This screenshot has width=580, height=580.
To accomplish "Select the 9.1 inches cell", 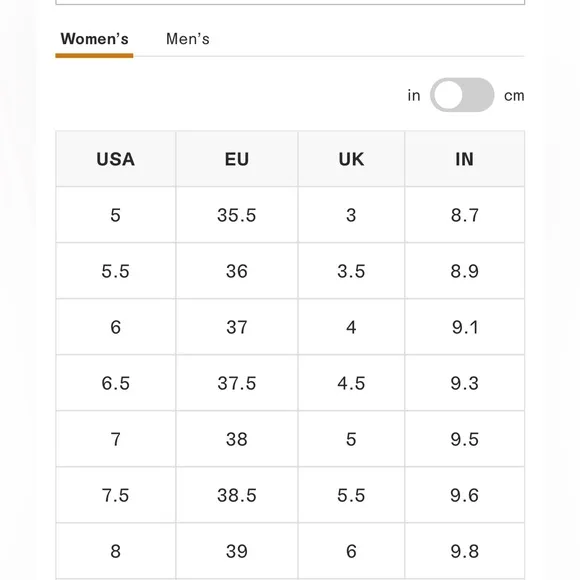I will [x=465, y=327].
